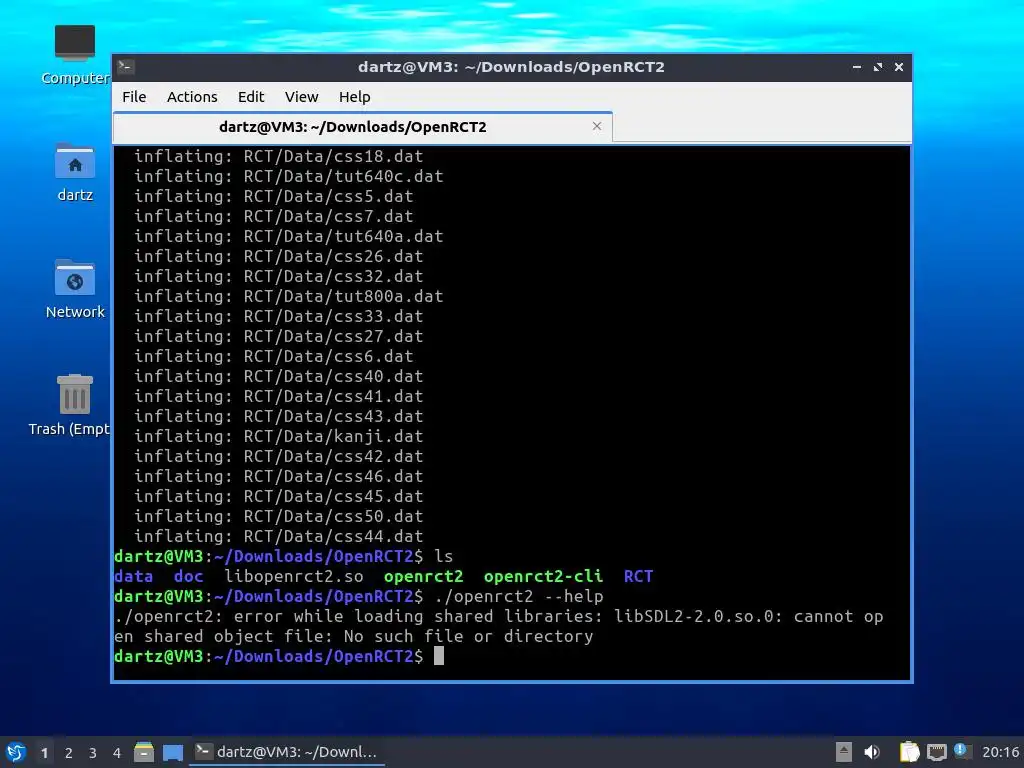
Task: Select the dartz@VM3 terminal tab
Action: pyautogui.click(x=362, y=127)
